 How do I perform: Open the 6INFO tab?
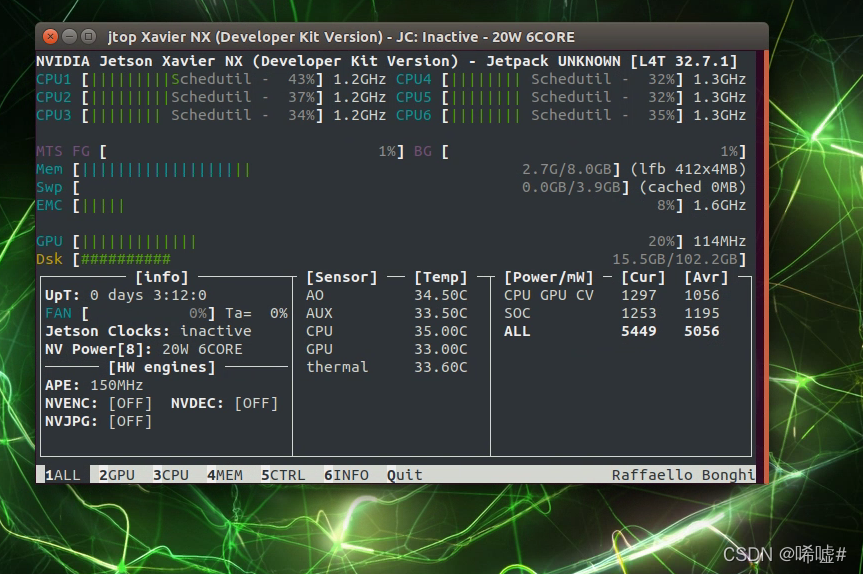point(346,475)
